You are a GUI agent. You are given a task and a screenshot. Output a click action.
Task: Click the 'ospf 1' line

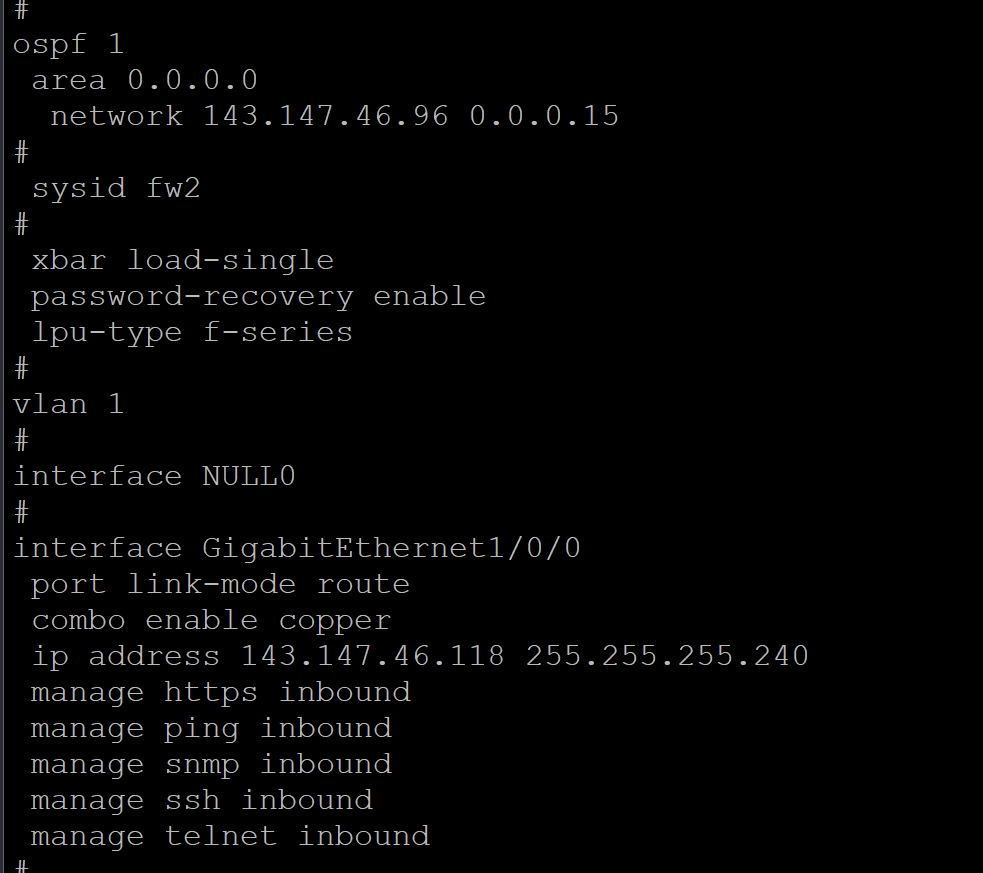(68, 44)
